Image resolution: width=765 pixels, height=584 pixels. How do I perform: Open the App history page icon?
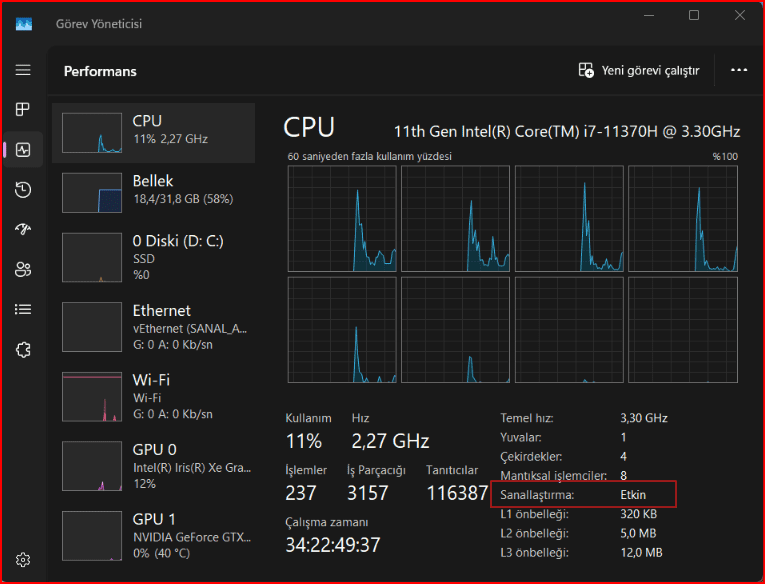tap(23, 190)
